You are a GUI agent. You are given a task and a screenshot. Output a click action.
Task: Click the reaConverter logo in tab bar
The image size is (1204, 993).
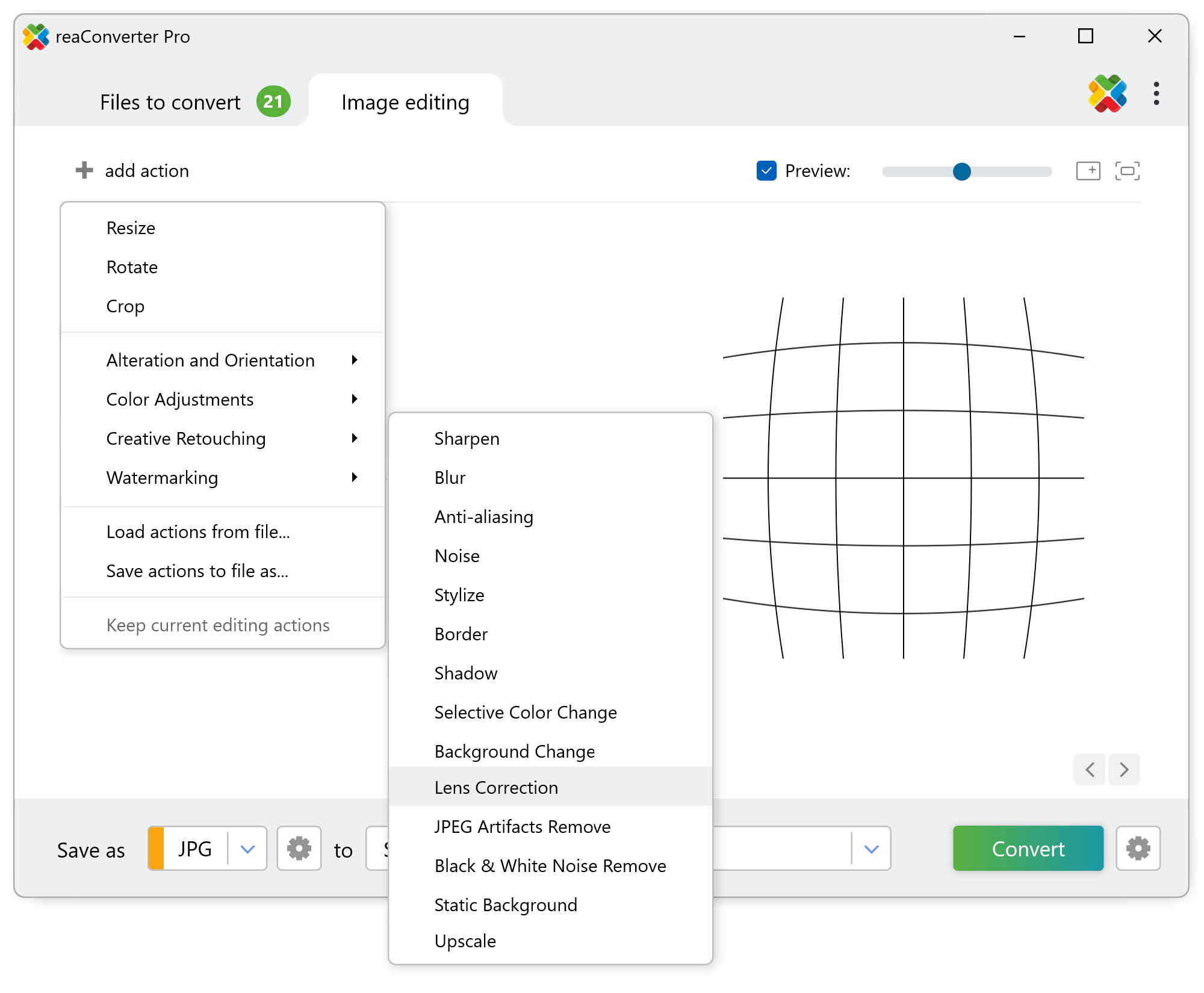[1107, 94]
